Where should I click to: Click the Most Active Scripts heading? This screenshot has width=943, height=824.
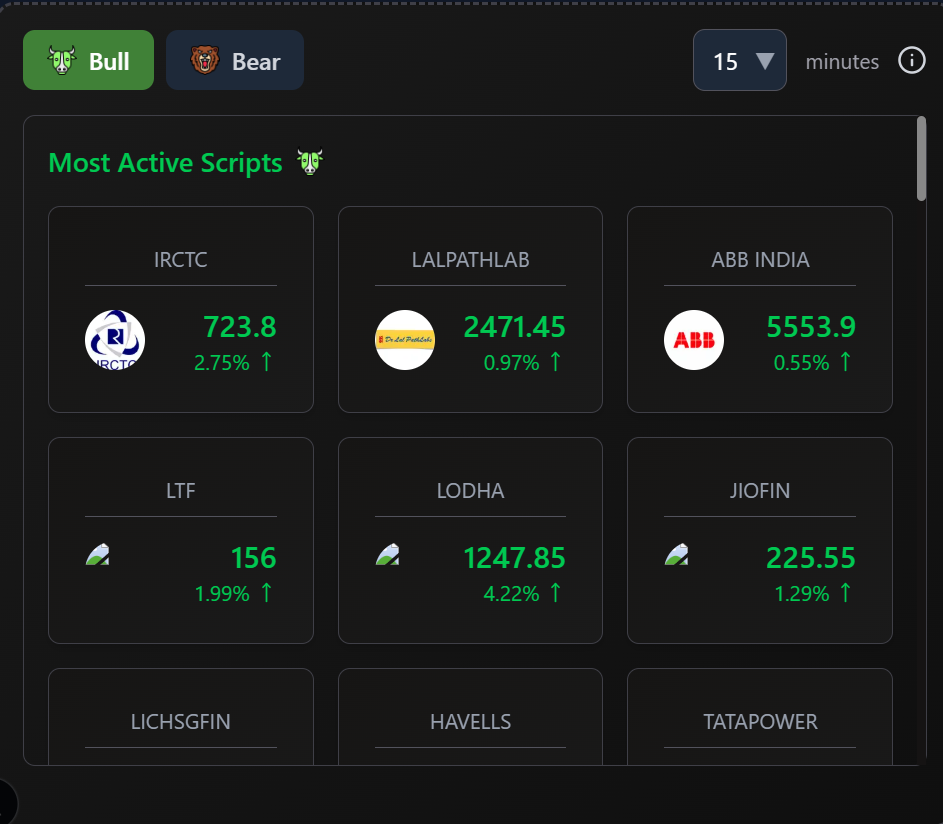165,162
